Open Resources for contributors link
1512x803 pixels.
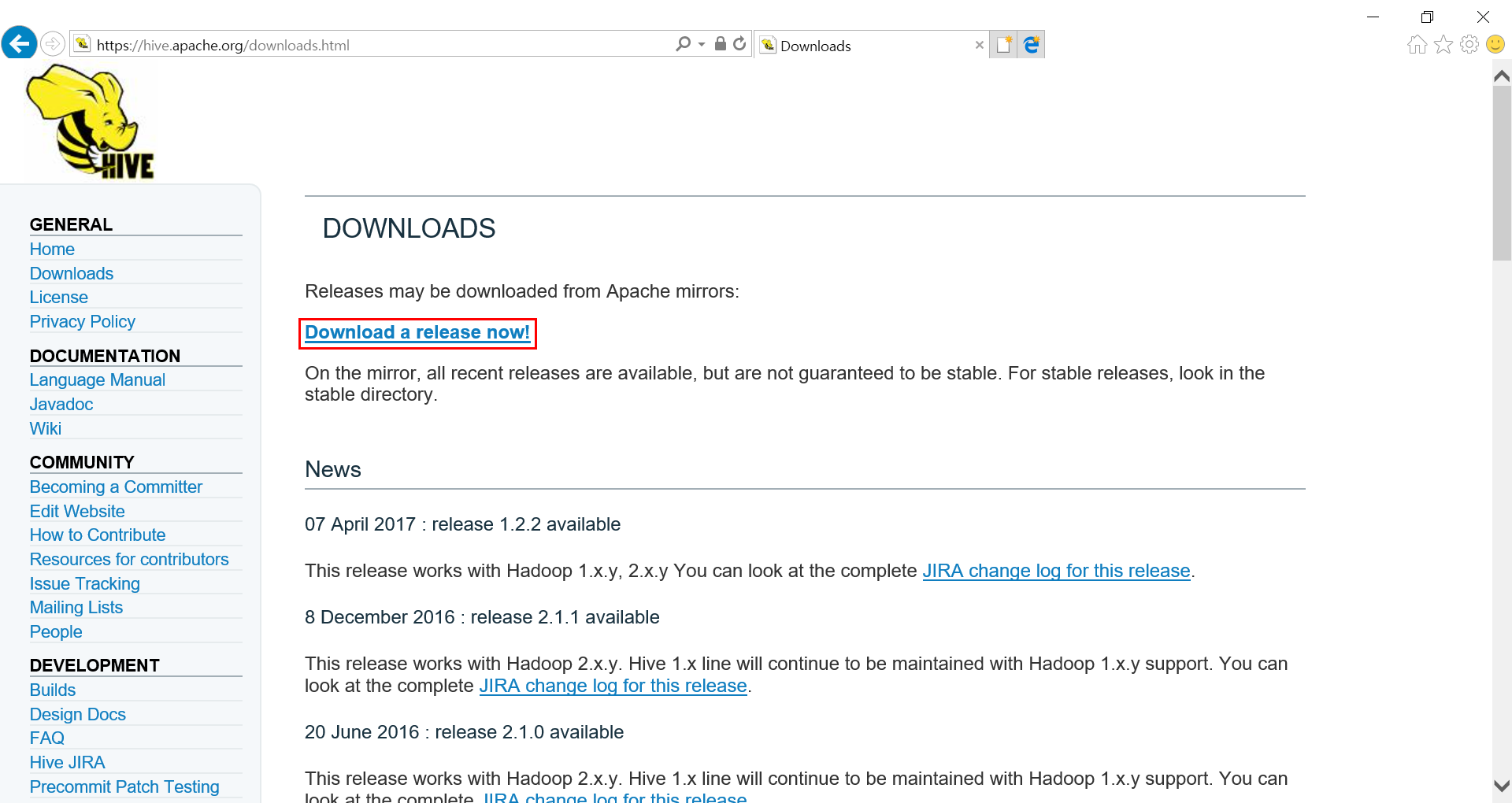tap(129, 560)
